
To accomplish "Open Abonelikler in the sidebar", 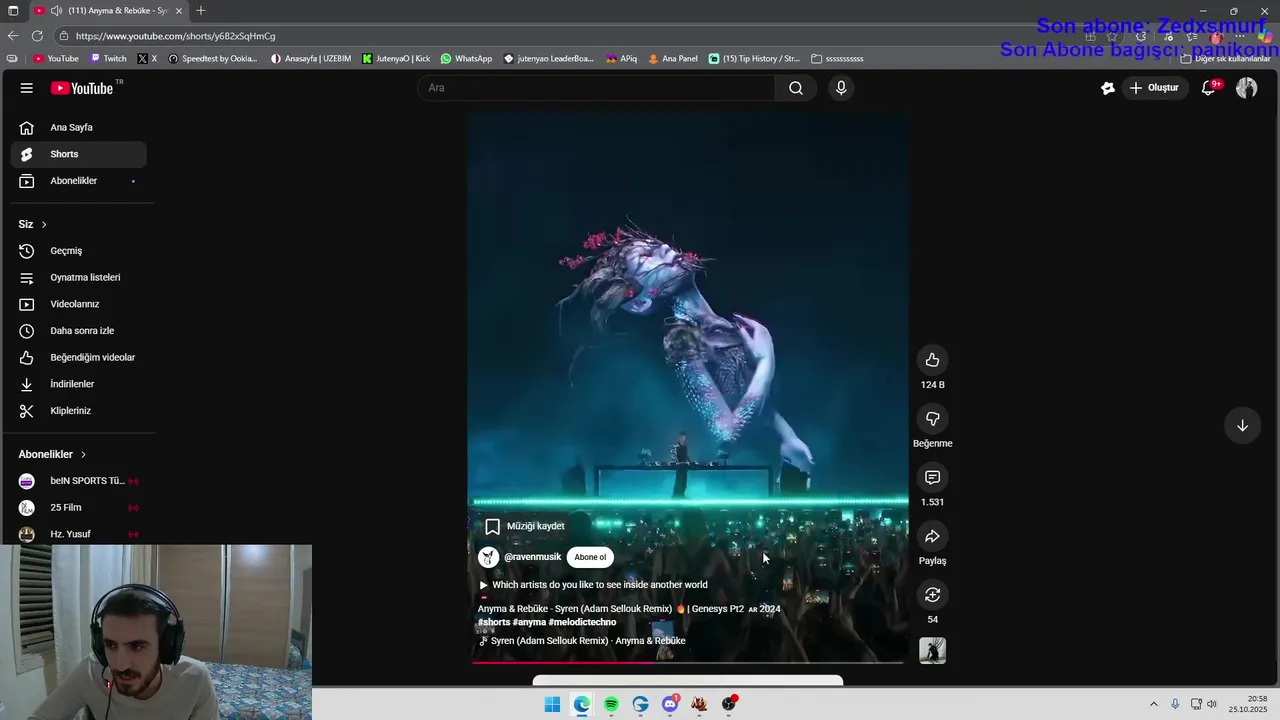I will tap(79, 181).
